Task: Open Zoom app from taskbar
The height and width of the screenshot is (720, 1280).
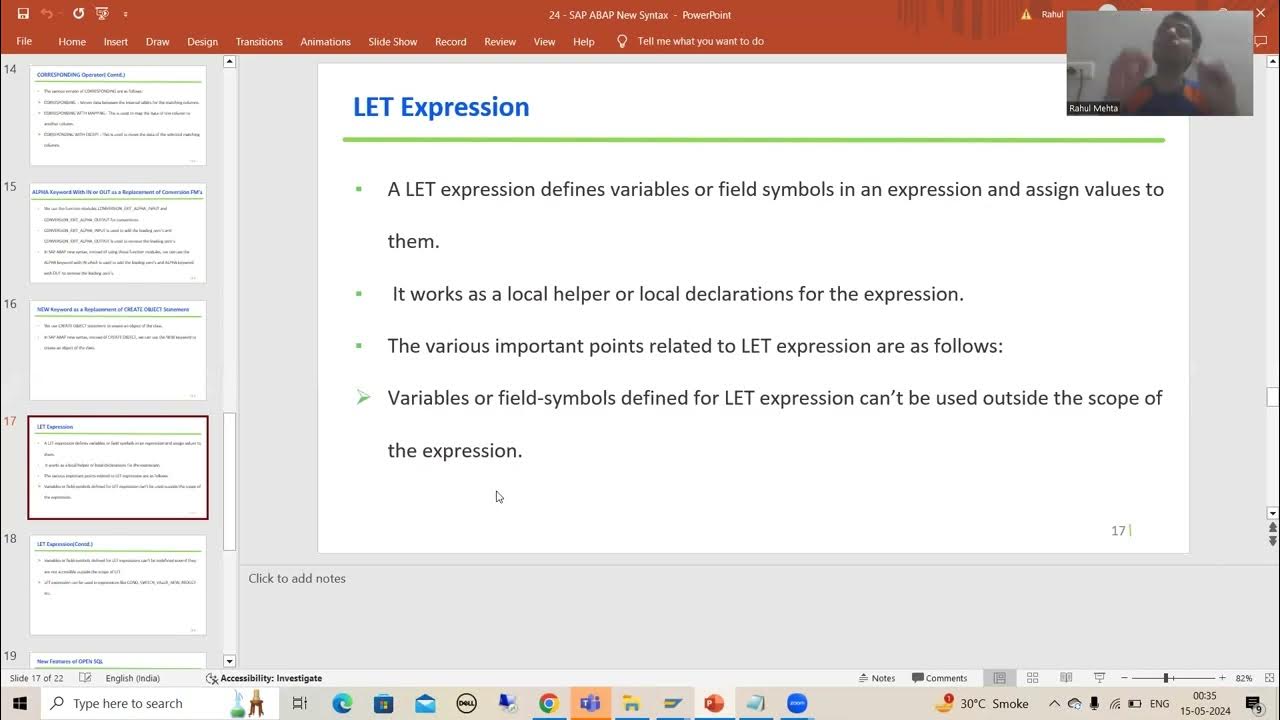Action: [797, 704]
